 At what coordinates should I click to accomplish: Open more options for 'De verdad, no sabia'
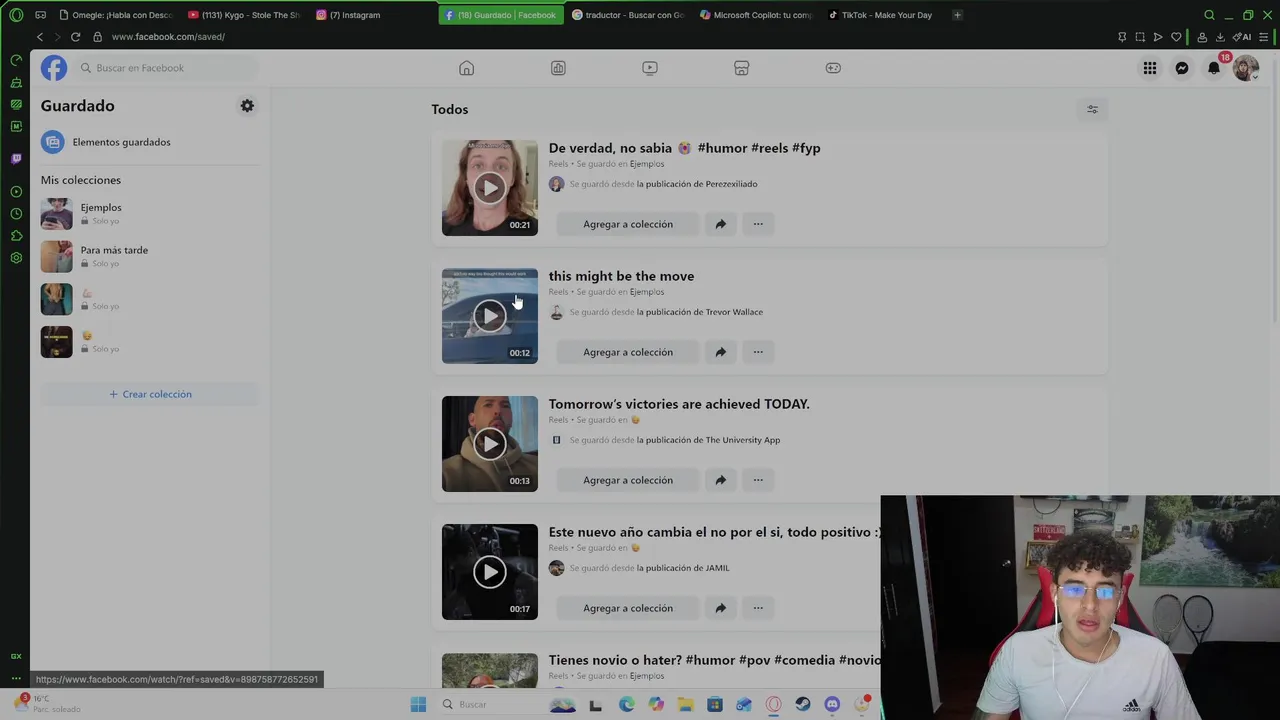[758, 224]
